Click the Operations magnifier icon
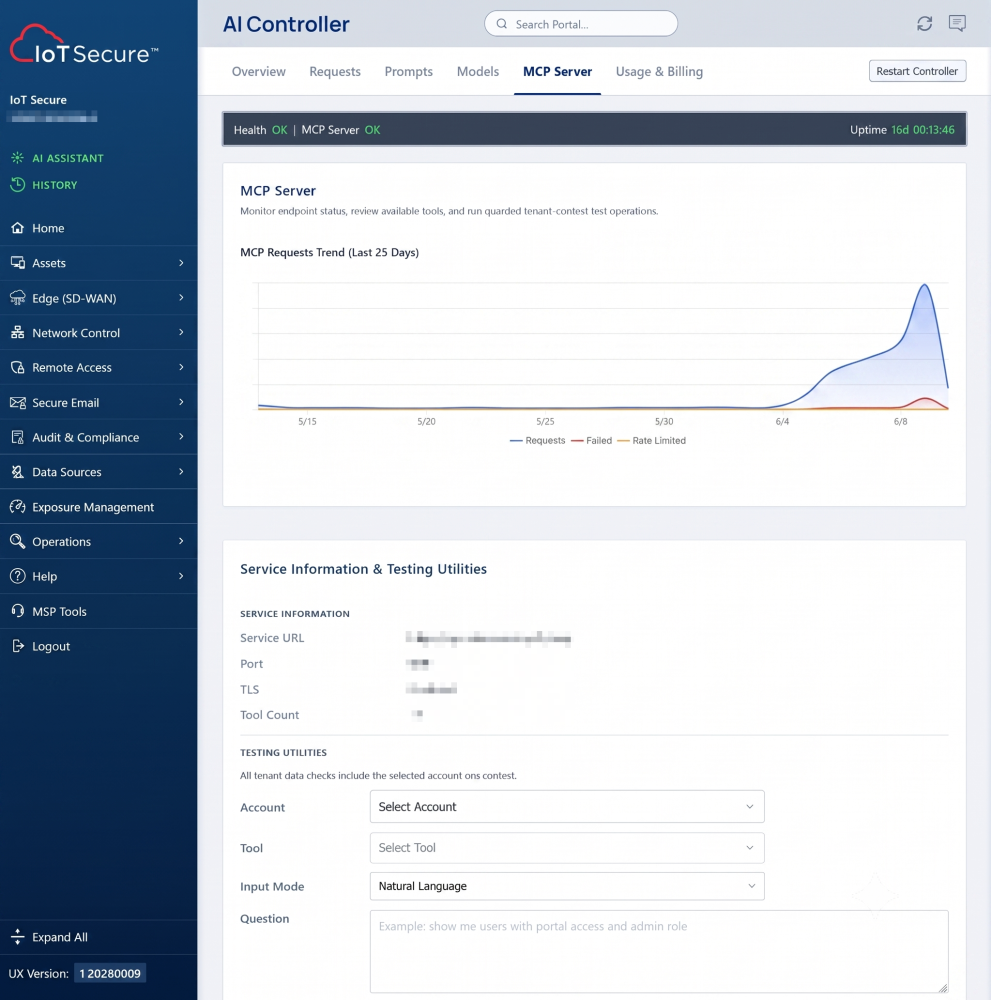991x1000 pixels. coord(18,541)
